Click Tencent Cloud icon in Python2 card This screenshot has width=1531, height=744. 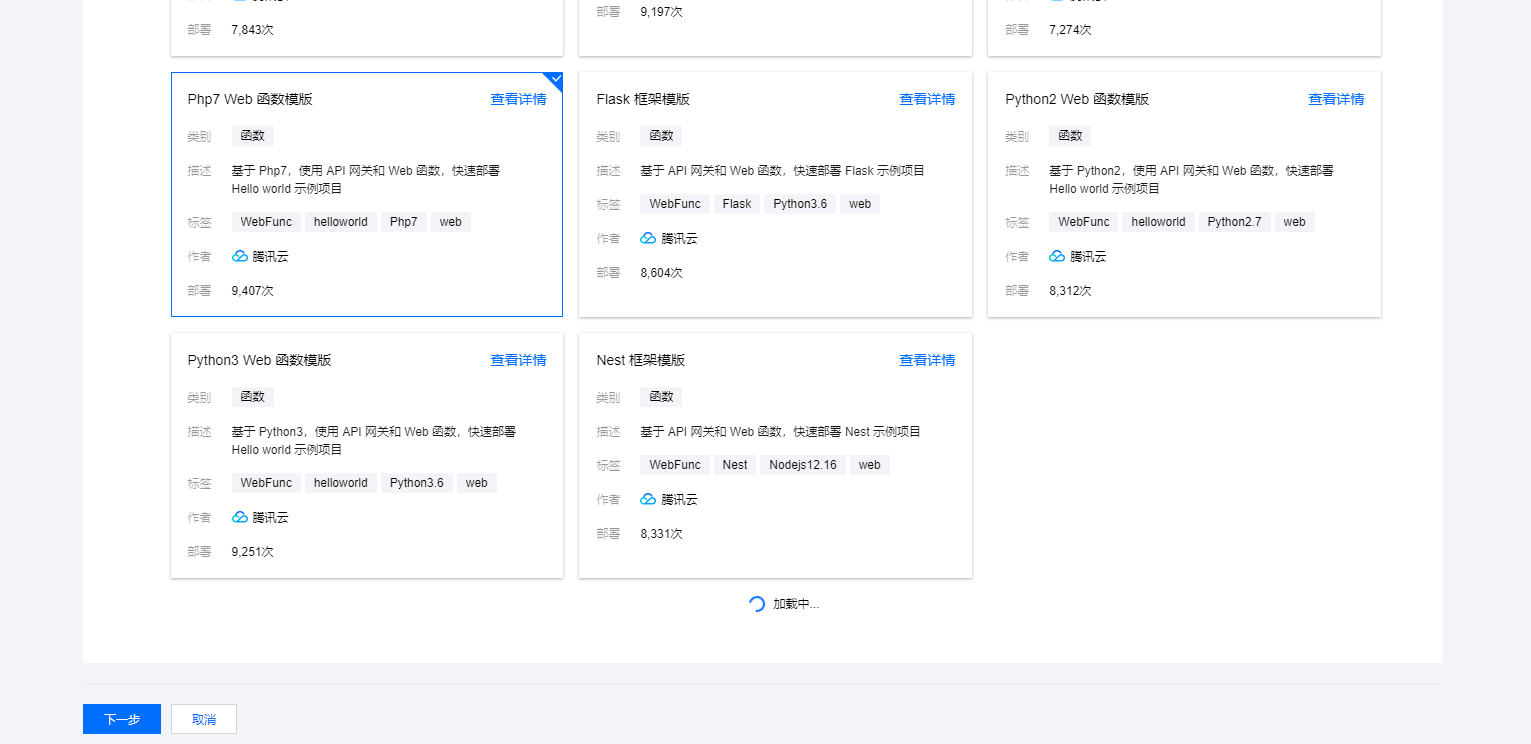(x=1057, y=256)
